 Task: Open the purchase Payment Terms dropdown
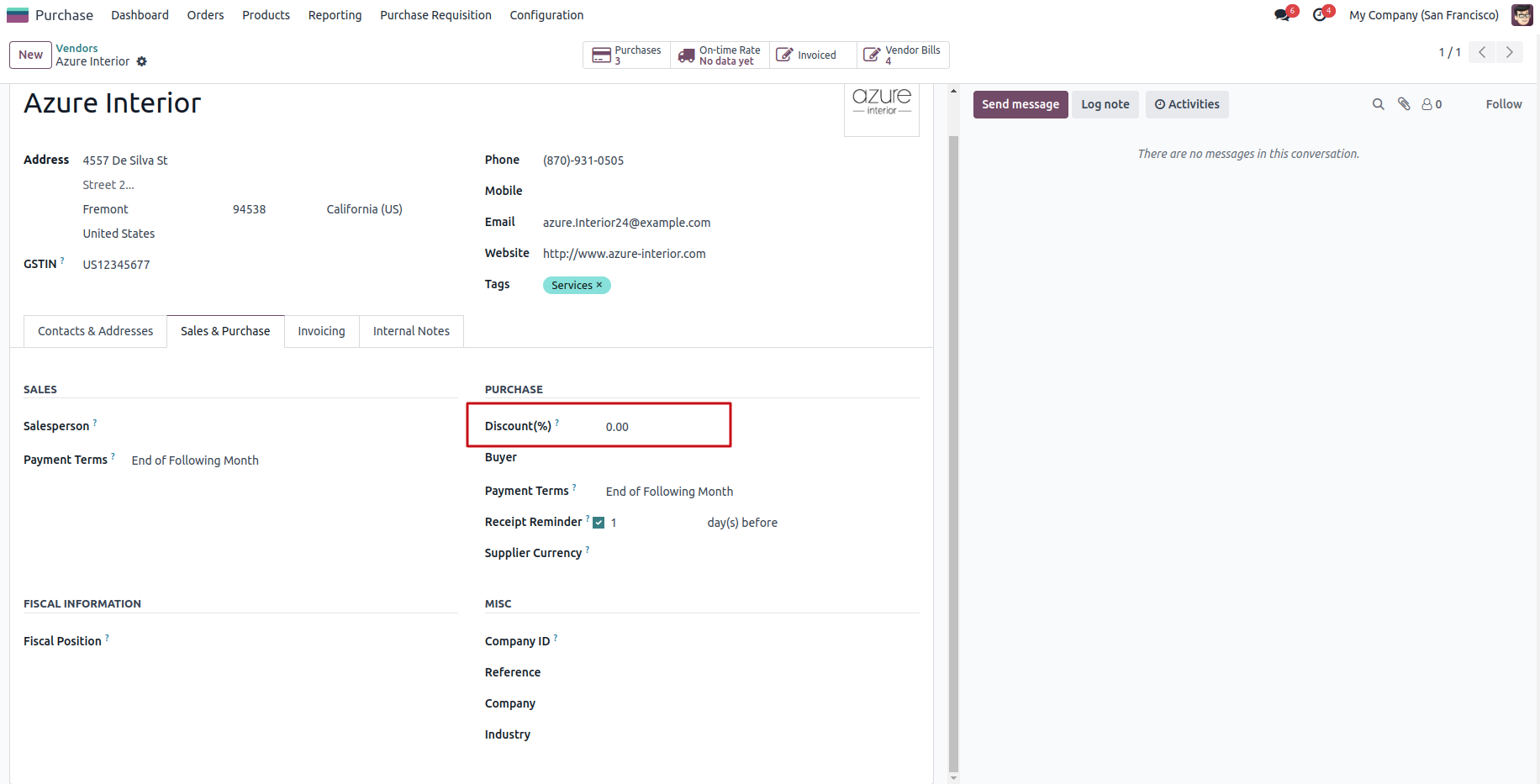click(757, 492)
